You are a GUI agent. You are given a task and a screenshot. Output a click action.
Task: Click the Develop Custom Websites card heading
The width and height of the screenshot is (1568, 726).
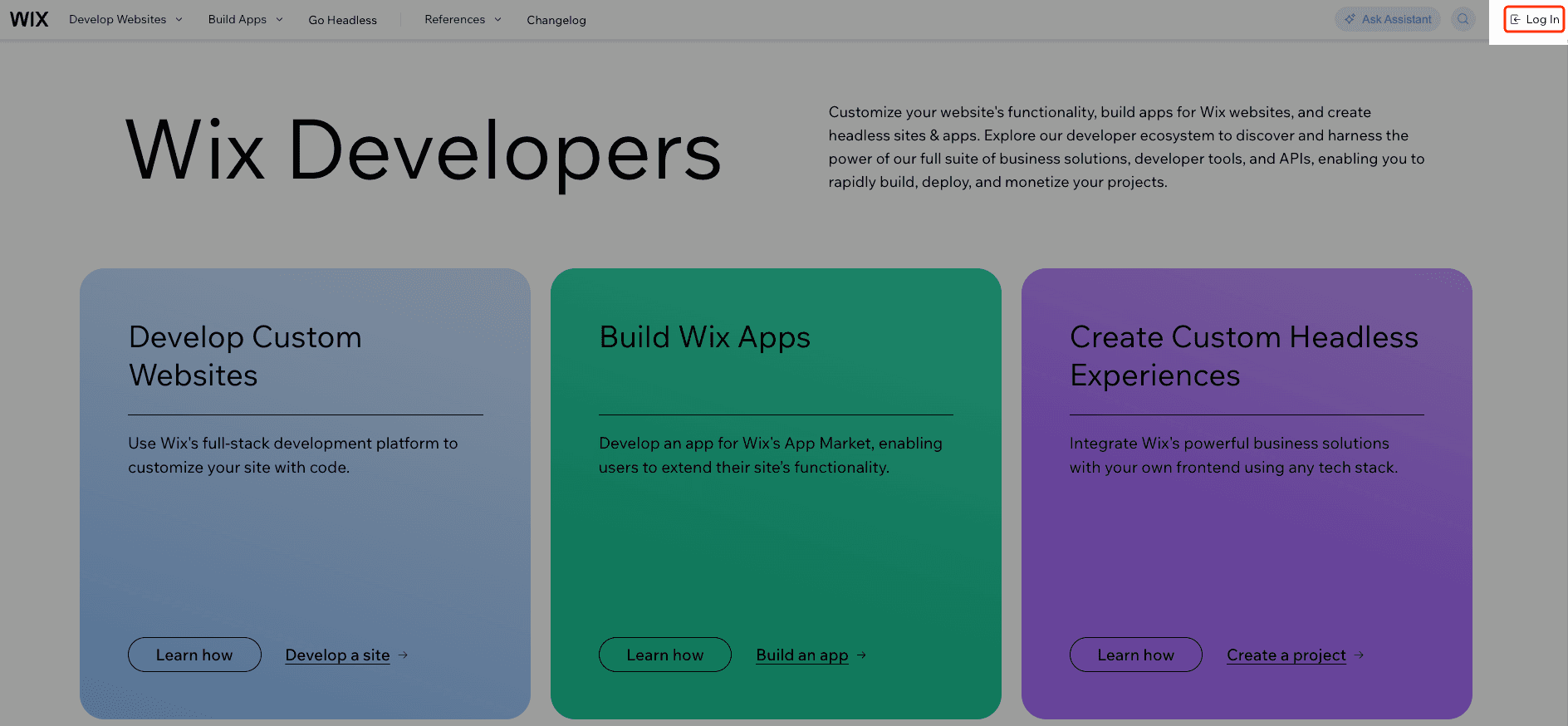pyautogui.click(x=245, y=356)
